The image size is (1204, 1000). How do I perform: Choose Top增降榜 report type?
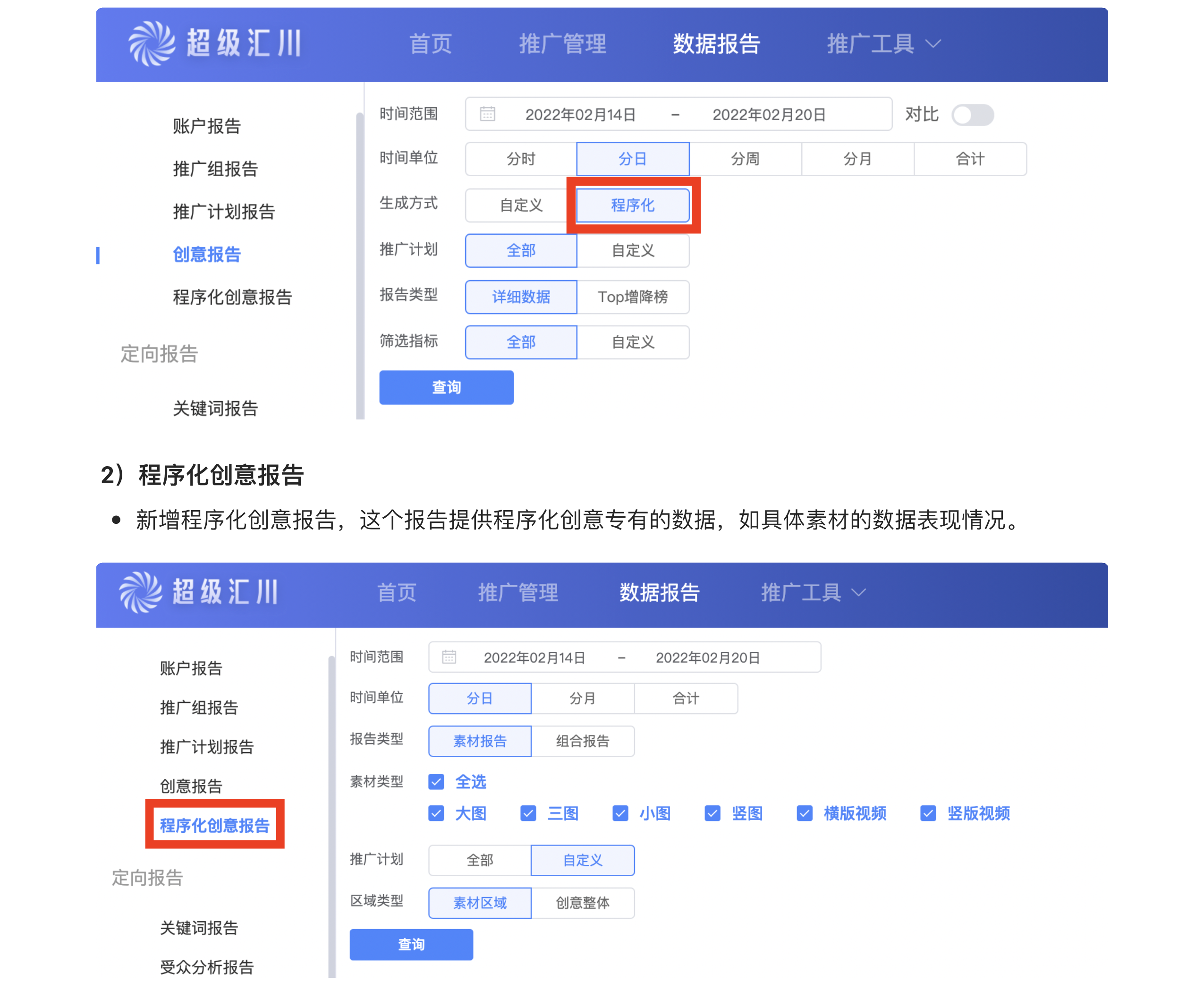coord(632,297)
